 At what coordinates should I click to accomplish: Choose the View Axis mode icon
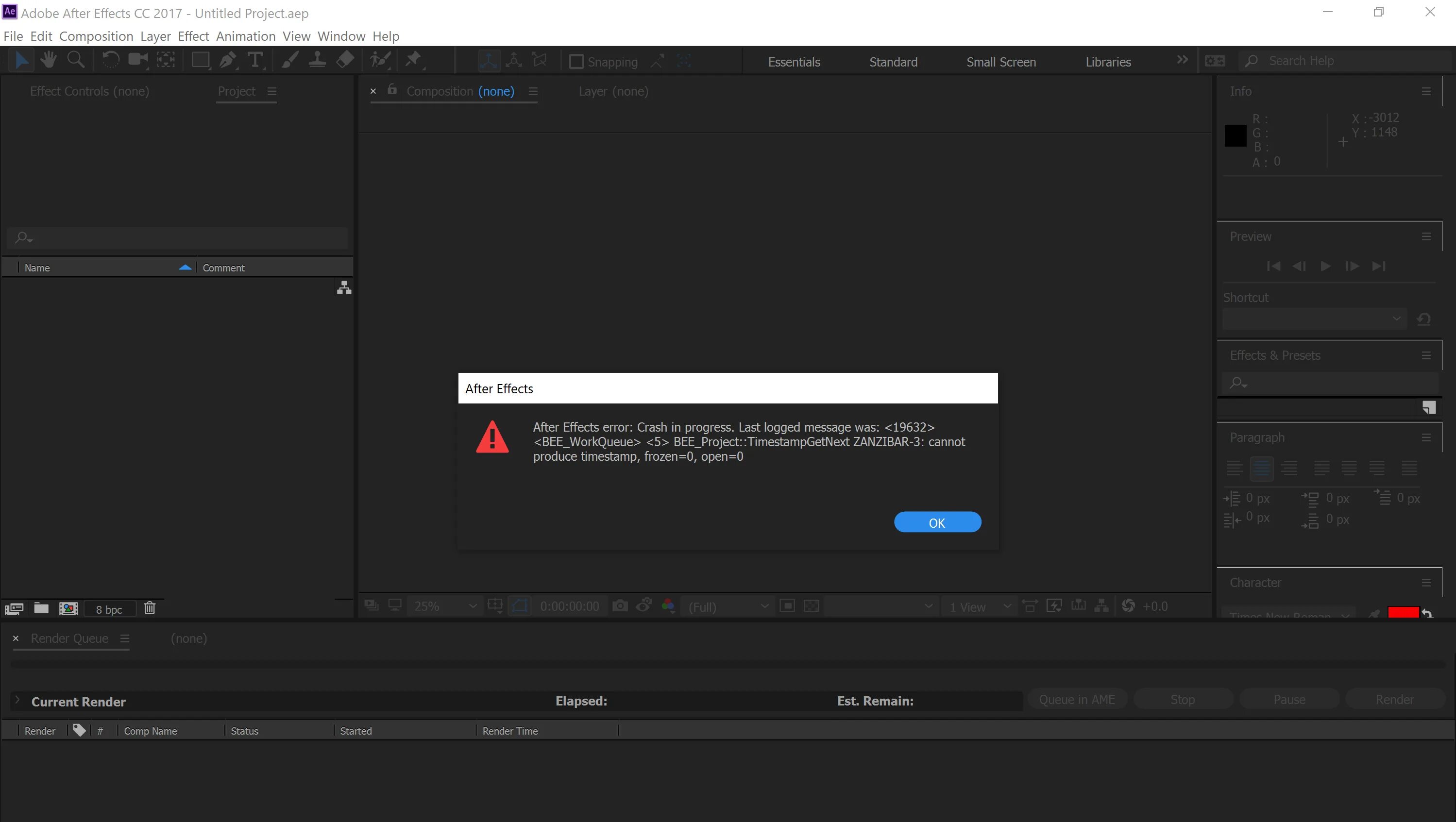(x=541, y=61)
